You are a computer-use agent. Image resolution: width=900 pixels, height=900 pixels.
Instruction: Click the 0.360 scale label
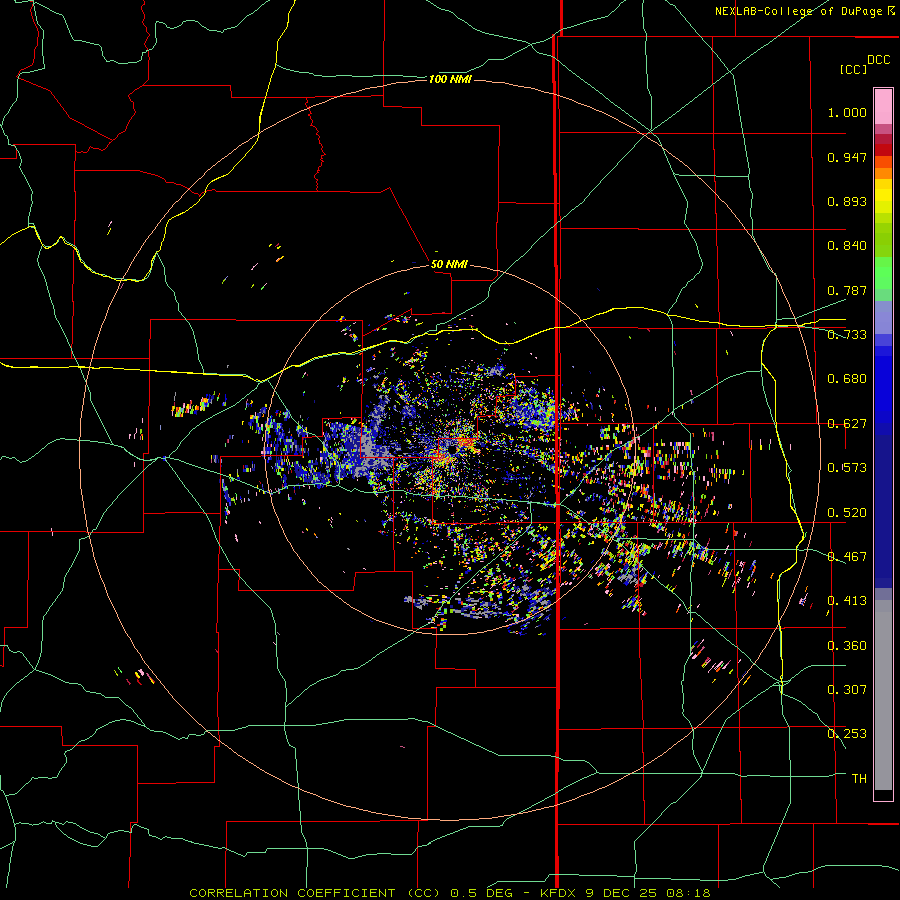coord(847,646)
